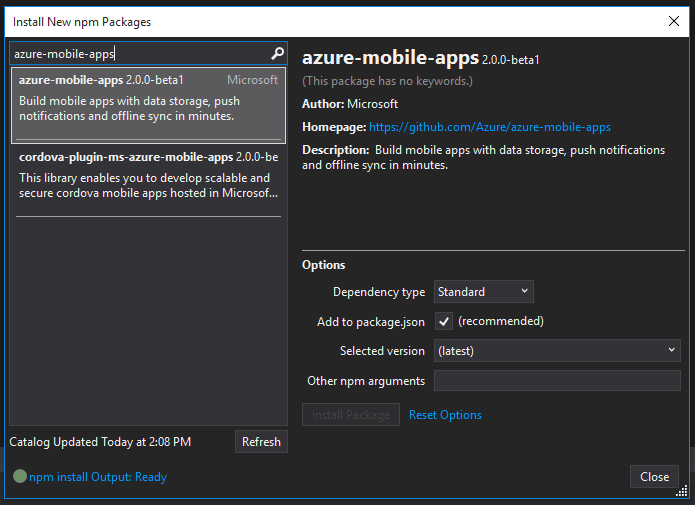Close the dialog with the title bar X
This screenshot has height=505, width=695.
tap(672, 21)
